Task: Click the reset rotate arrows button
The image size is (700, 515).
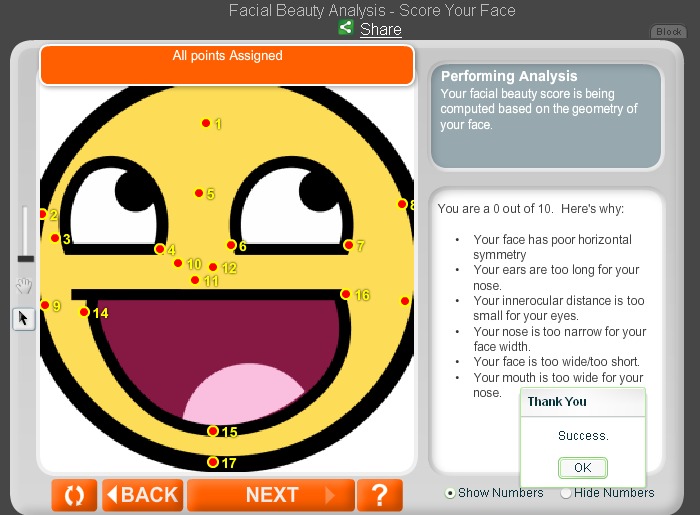Action: click(x=74, y=495)
